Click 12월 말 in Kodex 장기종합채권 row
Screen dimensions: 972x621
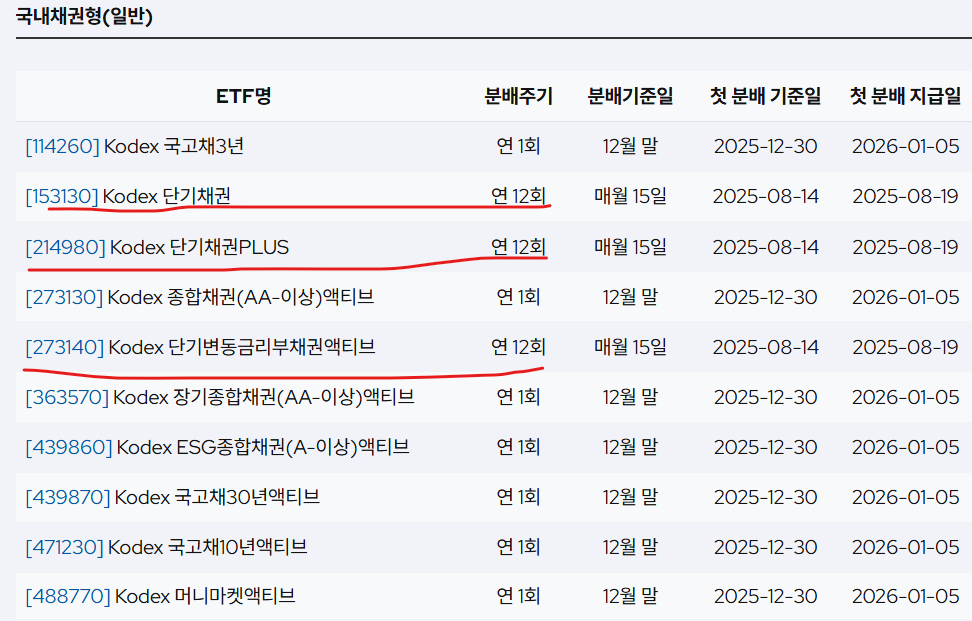tap(630, 397)
